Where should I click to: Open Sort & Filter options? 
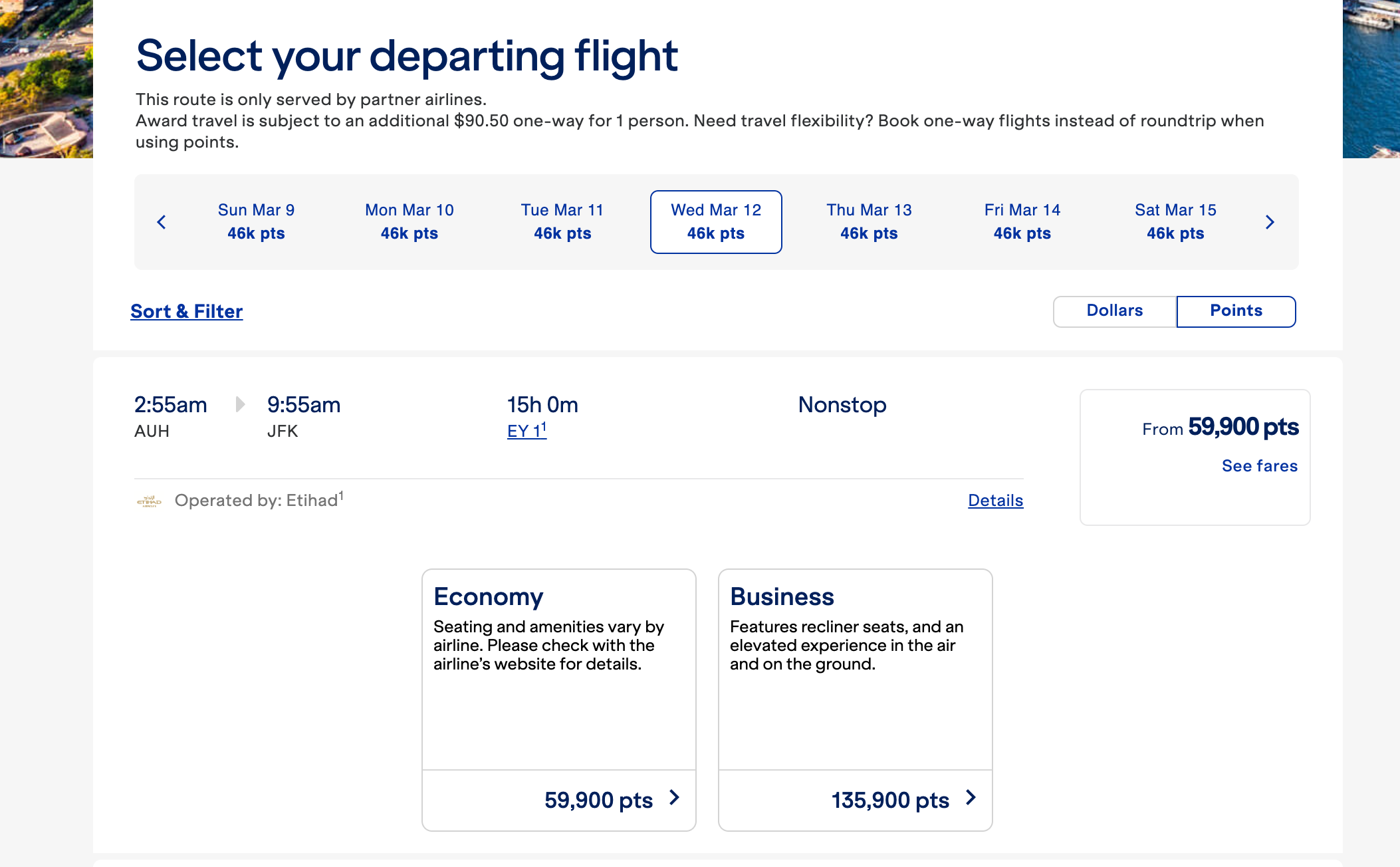point(187,311)
